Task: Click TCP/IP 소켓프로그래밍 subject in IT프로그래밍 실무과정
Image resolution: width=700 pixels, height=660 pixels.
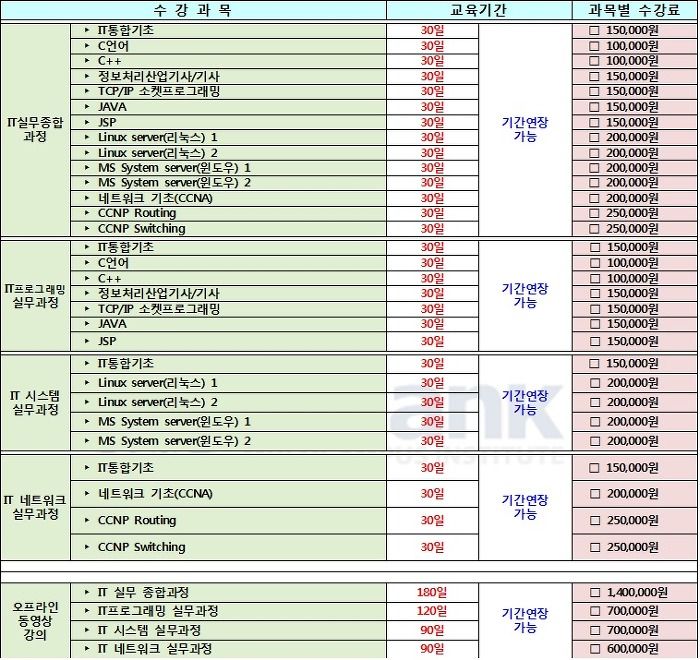Action: pos(159,309)
